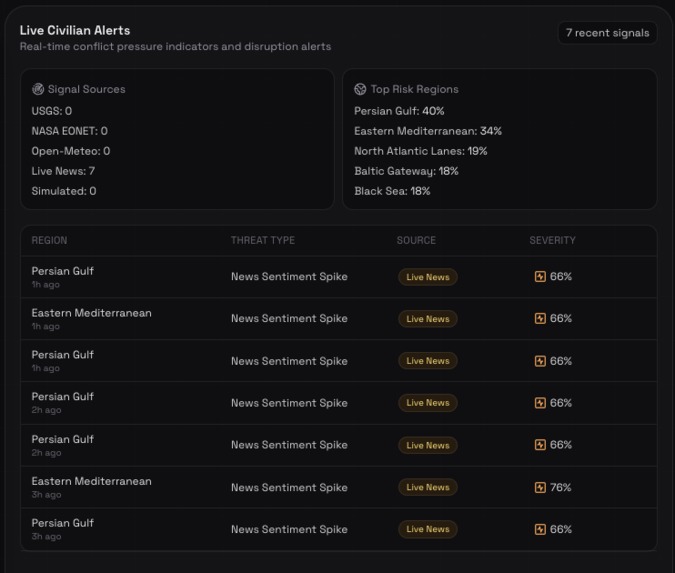Click Live News badge in Eastern Mediterranean 3h row
The height and width of the screenshot is (573, 675).
coord(427,487)
